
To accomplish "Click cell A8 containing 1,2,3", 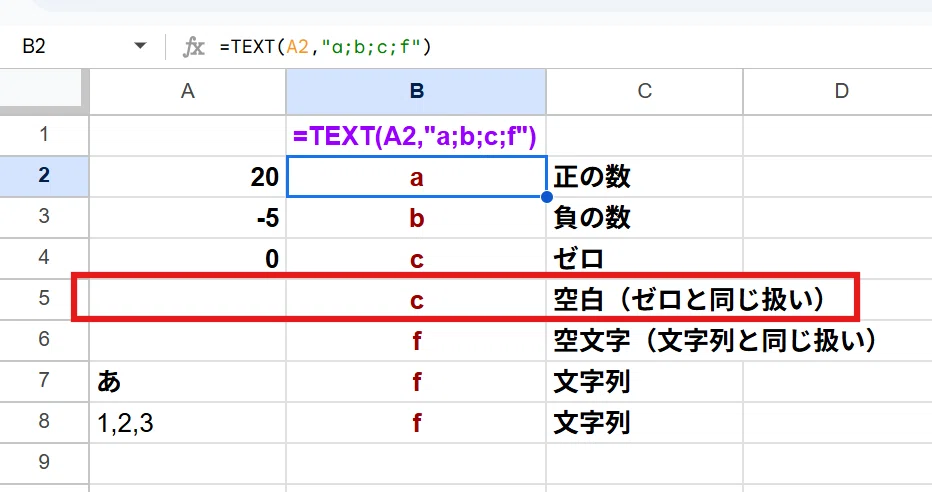I will tap(188, 422).
